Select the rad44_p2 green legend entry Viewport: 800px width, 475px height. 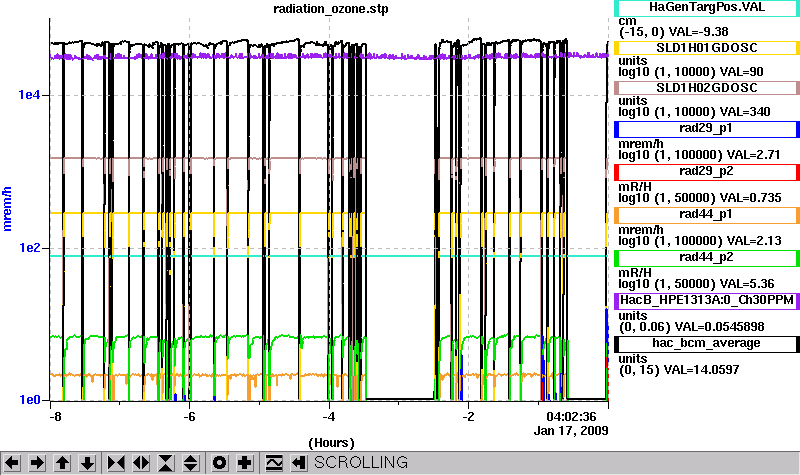pyautogui.click(x=707, y=258)
